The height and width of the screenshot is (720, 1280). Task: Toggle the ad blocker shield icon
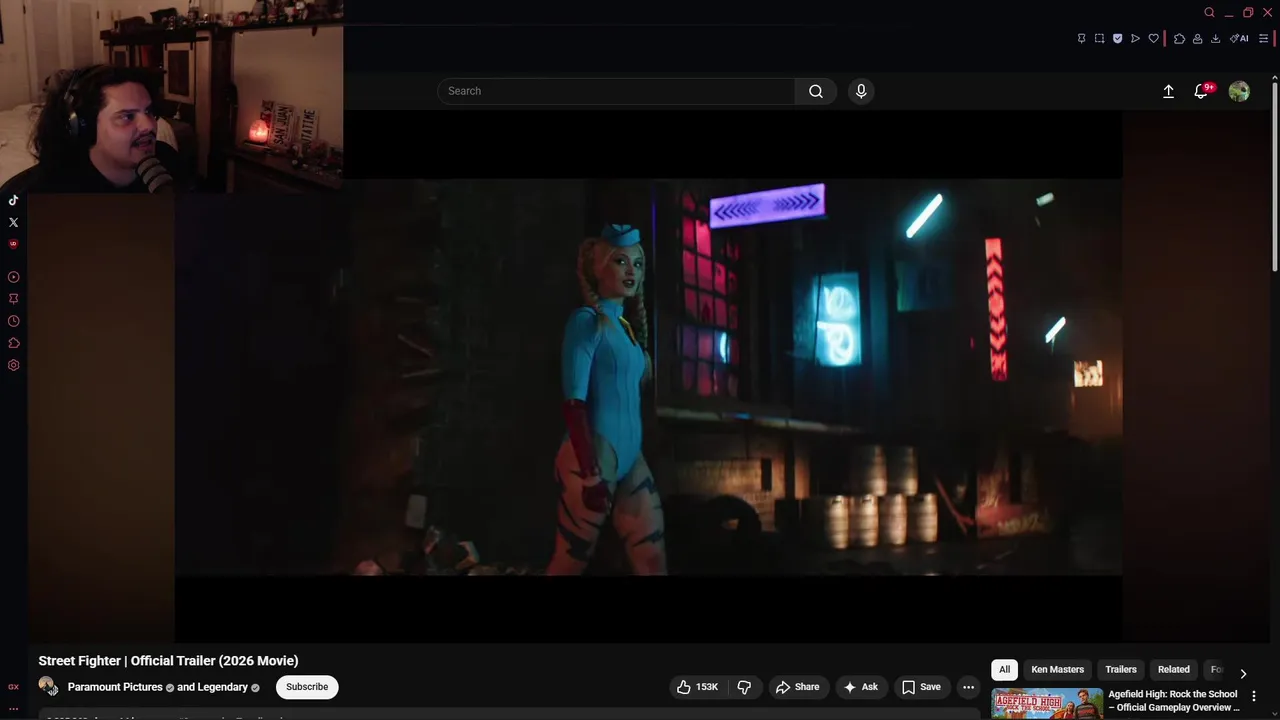1117,39
